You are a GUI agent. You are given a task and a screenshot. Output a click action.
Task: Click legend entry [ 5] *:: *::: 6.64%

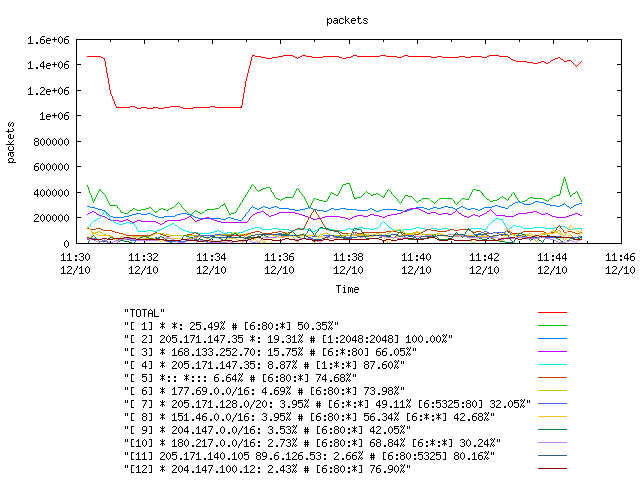point(240,378)
